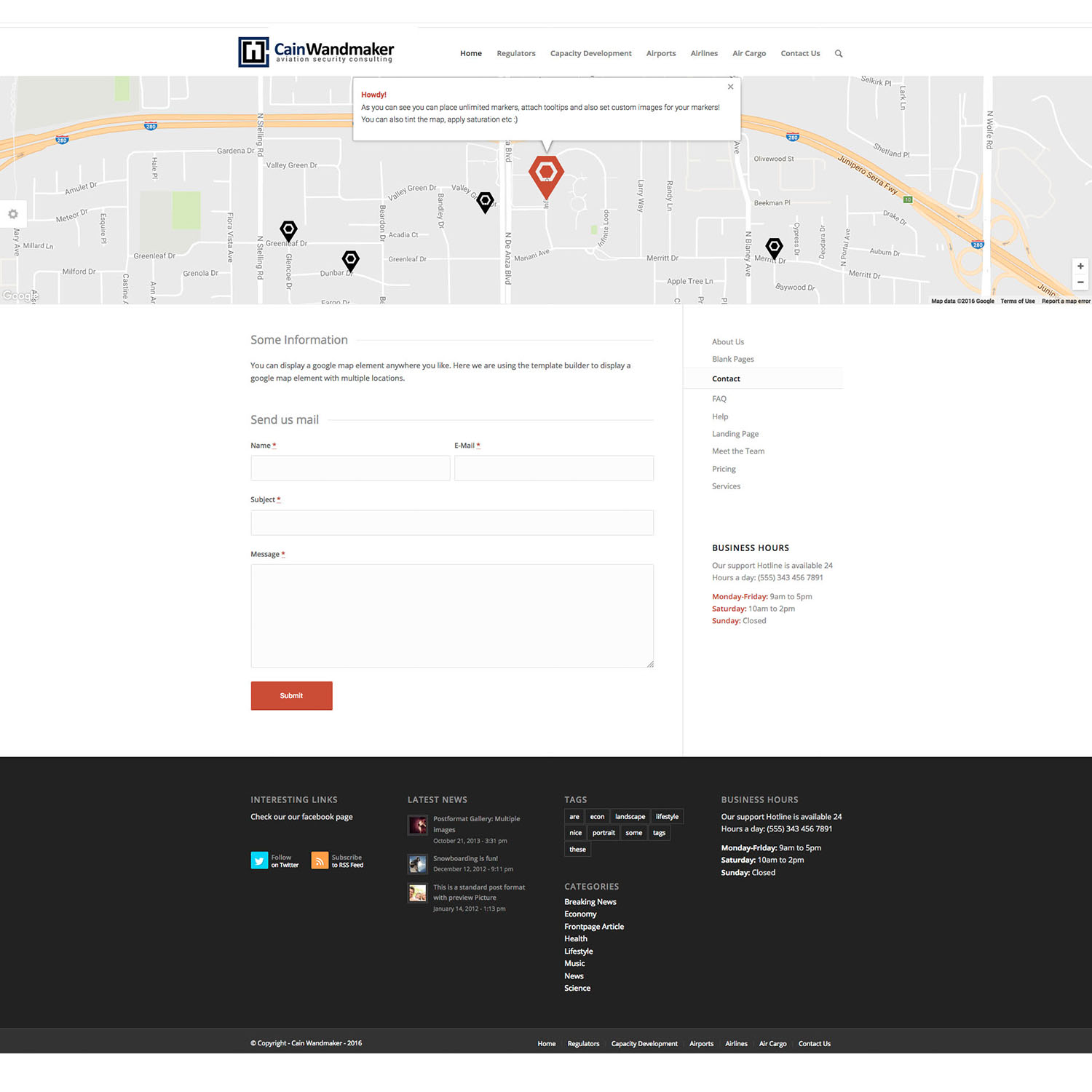
Task: Go to Home in top navigation
Action: [471, 53]
